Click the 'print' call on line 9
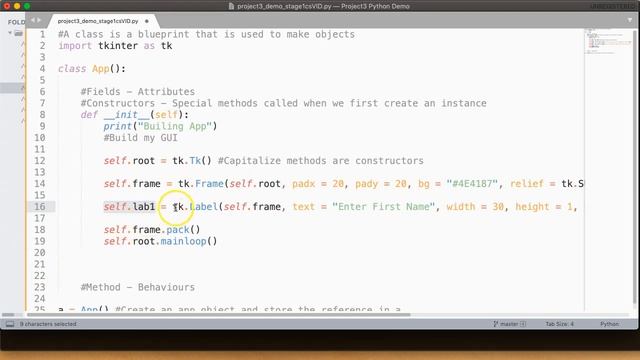 coord(118,126)
